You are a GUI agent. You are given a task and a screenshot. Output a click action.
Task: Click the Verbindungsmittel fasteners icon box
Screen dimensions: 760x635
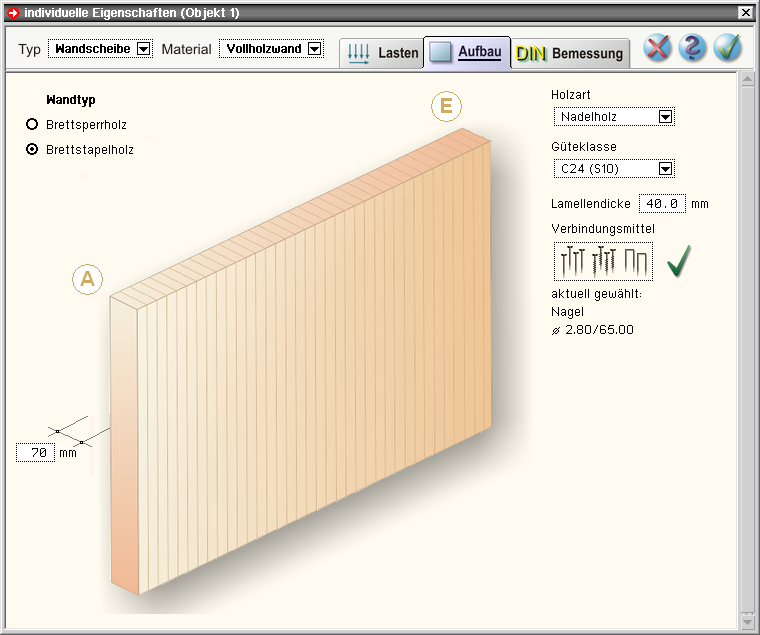coord(603,262)
